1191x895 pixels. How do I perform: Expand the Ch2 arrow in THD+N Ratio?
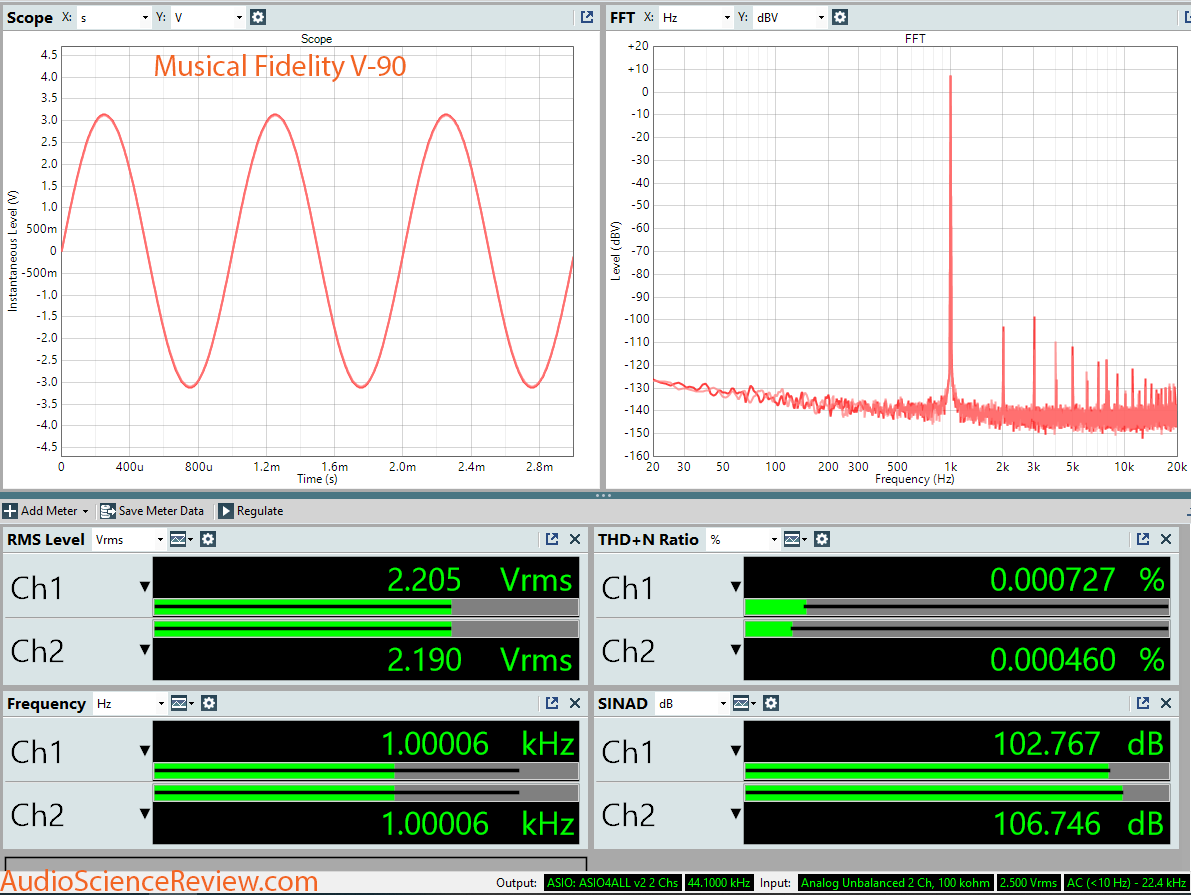[735, 650]
